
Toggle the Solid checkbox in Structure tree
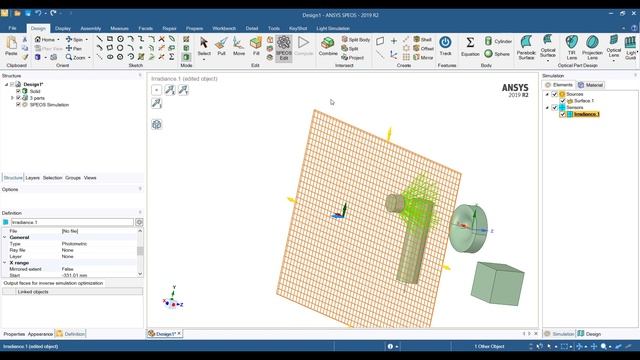(x=18, y=91)
